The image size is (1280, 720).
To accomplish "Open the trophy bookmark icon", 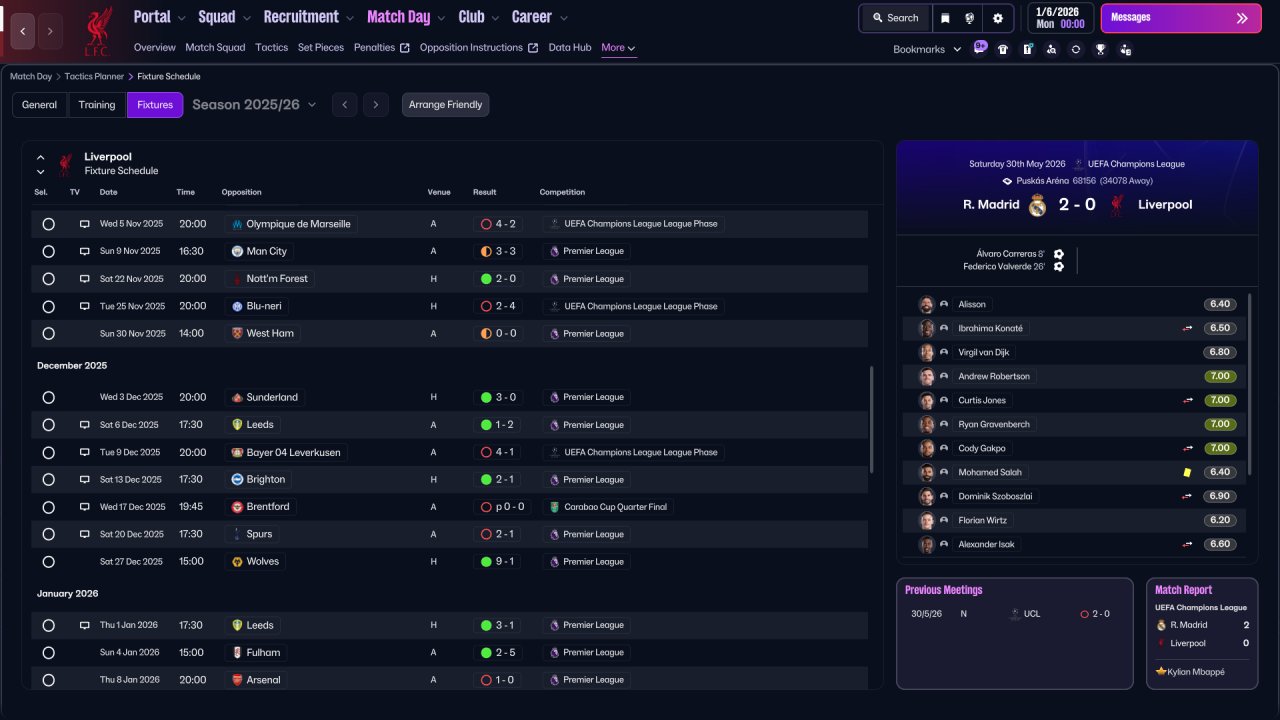I will pyautogui.click(x=1100, y=49).
